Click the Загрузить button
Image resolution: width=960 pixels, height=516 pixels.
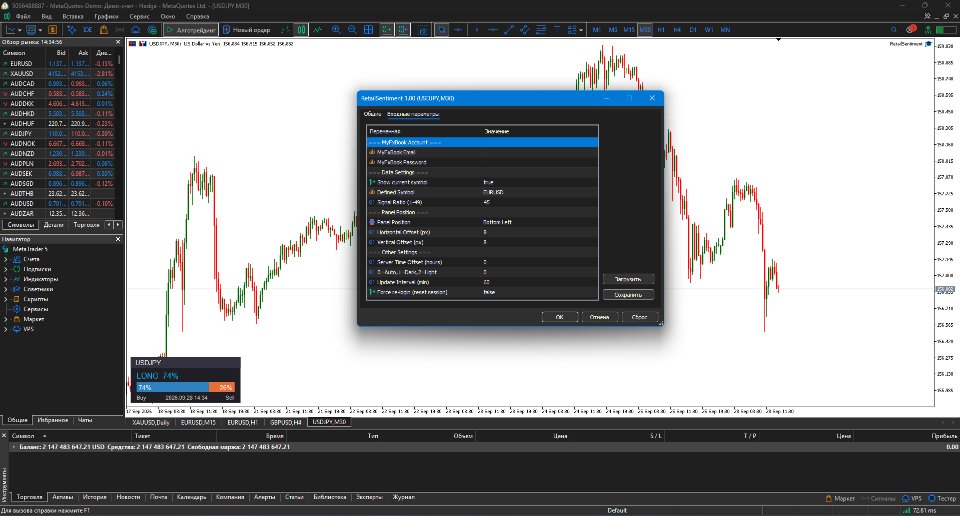point(628,279)
